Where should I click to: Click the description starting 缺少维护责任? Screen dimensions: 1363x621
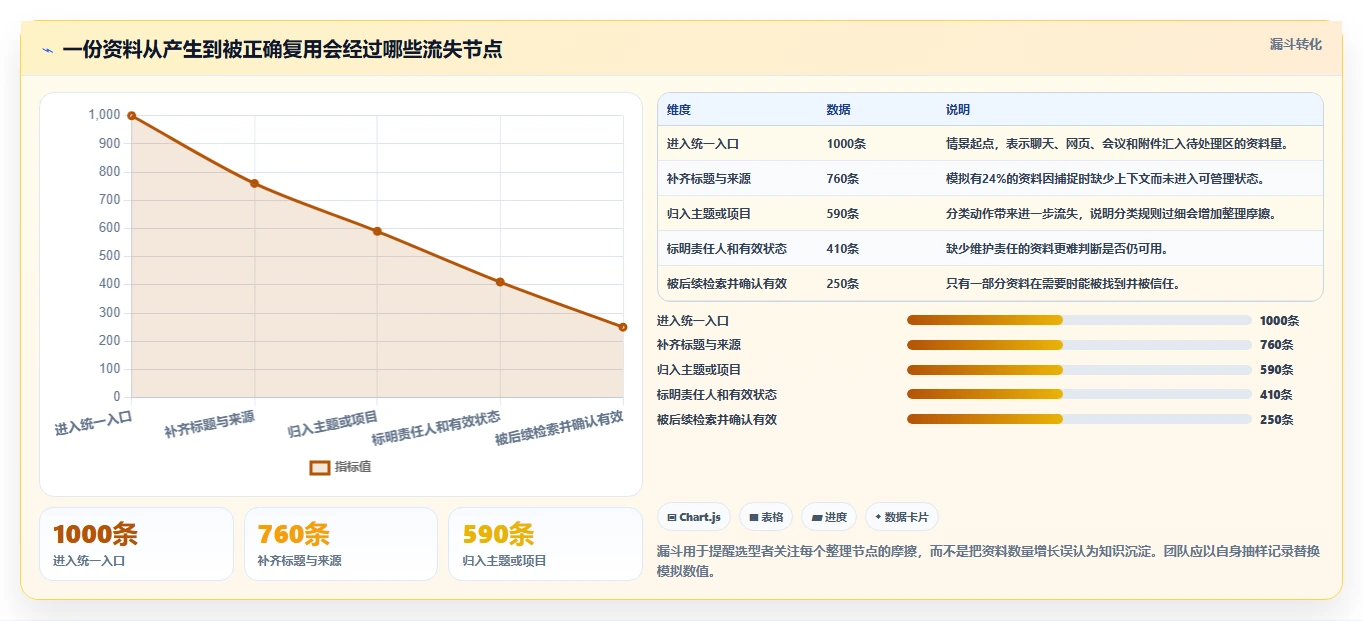click(x=1057, y=249)
